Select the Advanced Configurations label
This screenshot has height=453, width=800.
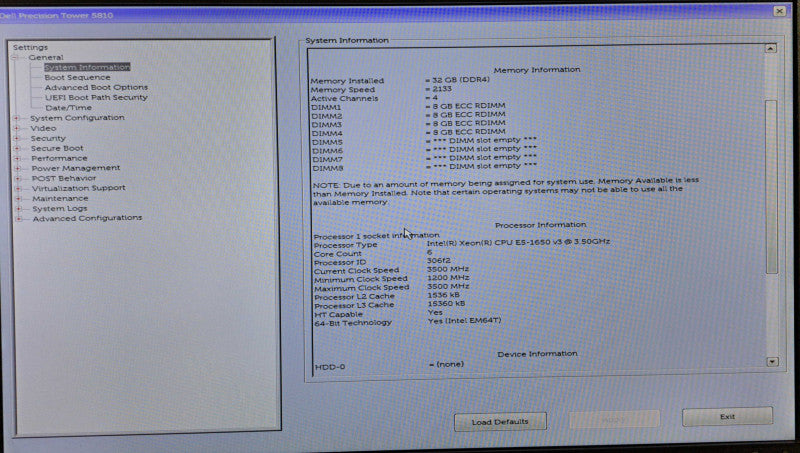point(87,218)
